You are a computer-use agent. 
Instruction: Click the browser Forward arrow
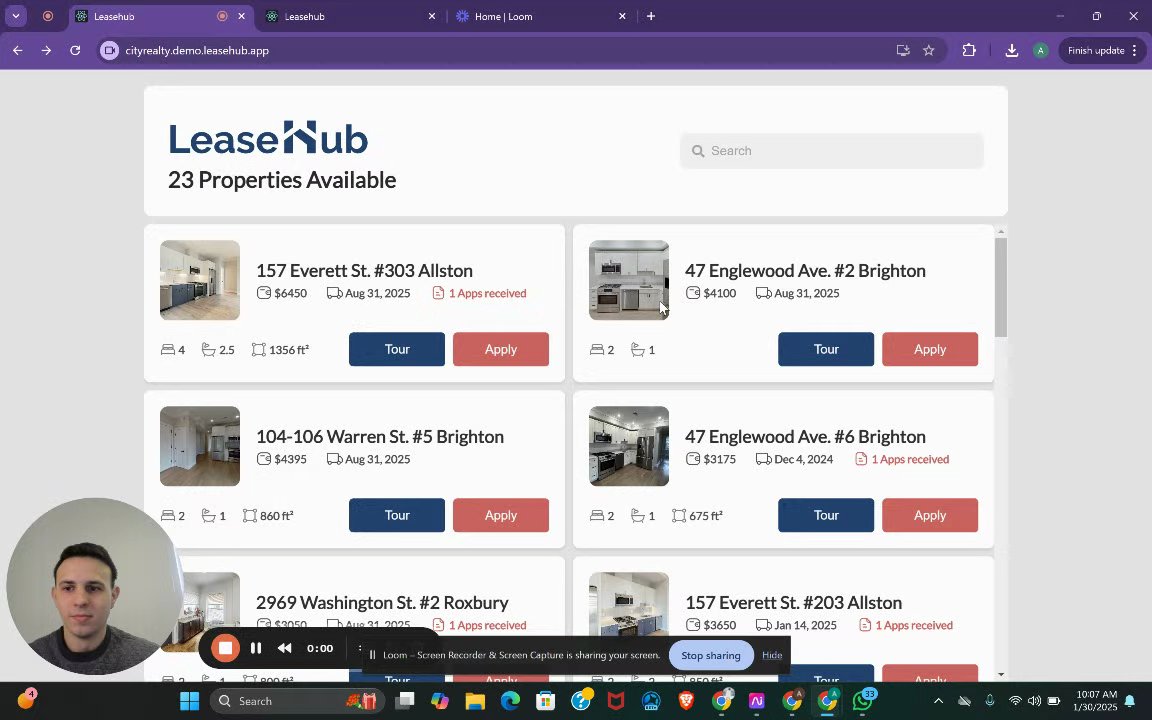point(46,51)
